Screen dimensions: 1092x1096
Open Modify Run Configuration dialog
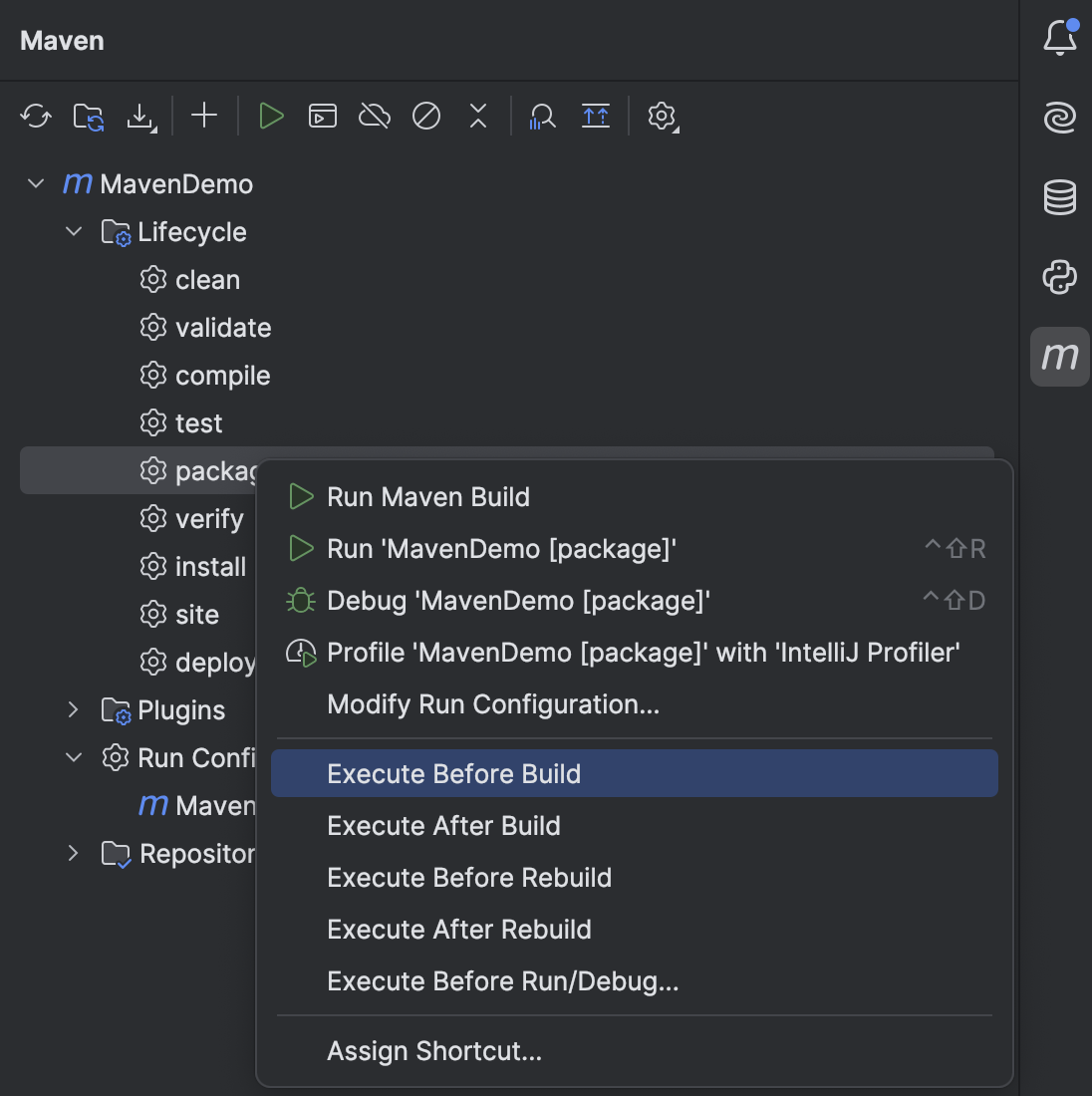(x=493, y=704)
